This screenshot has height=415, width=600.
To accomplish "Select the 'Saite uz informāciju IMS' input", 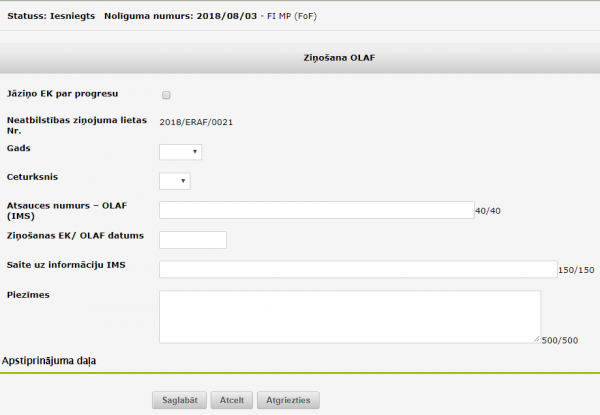I will click(357, 269).
